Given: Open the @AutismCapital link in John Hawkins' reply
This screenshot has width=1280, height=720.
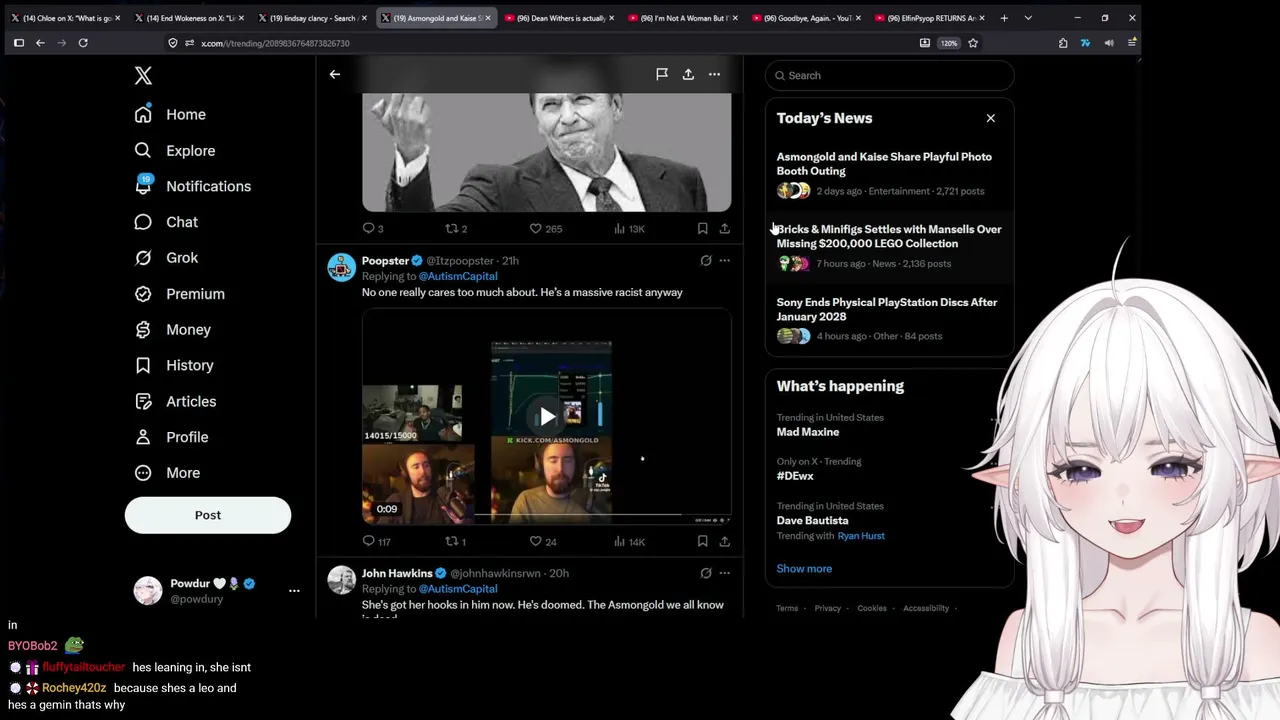Looking at the screenshot, I should click(x=458, y=589).
